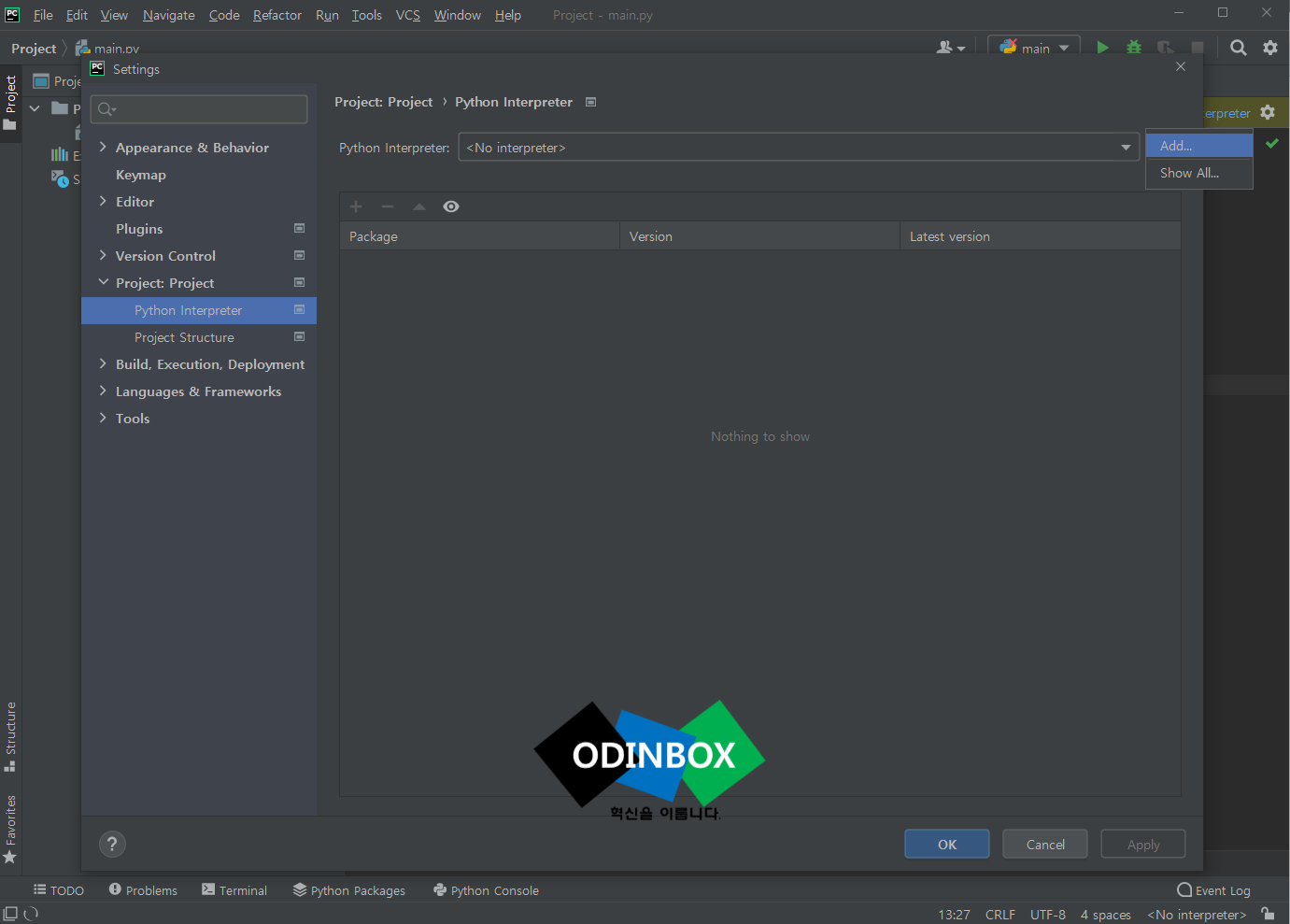Open the Event Log

1213,890
